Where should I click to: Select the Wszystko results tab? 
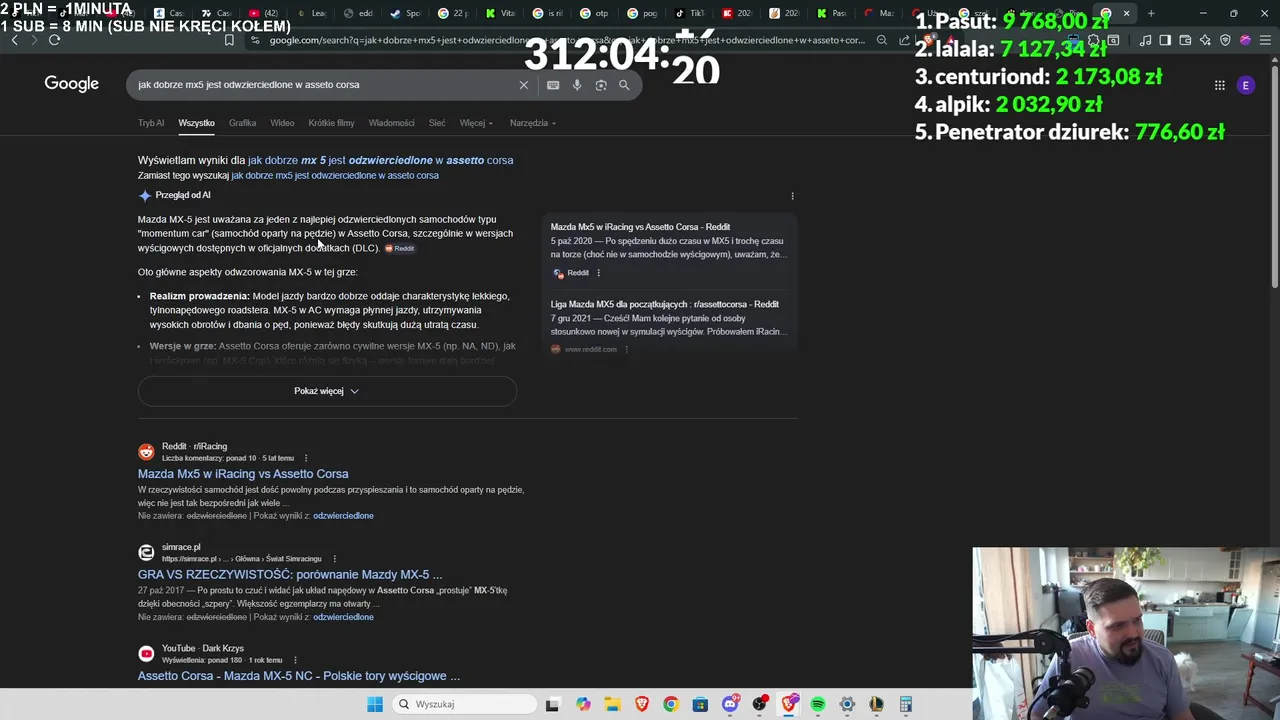[x=196, y=123]
